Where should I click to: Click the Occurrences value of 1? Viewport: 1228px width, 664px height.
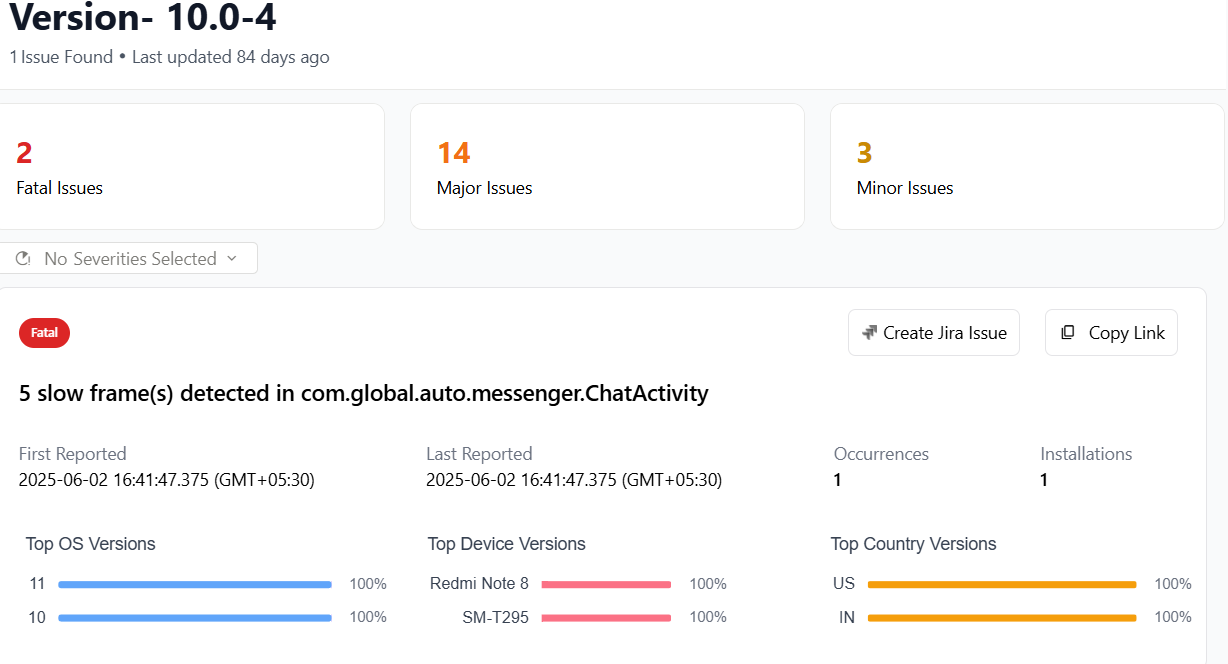click(x=837, y=479)
